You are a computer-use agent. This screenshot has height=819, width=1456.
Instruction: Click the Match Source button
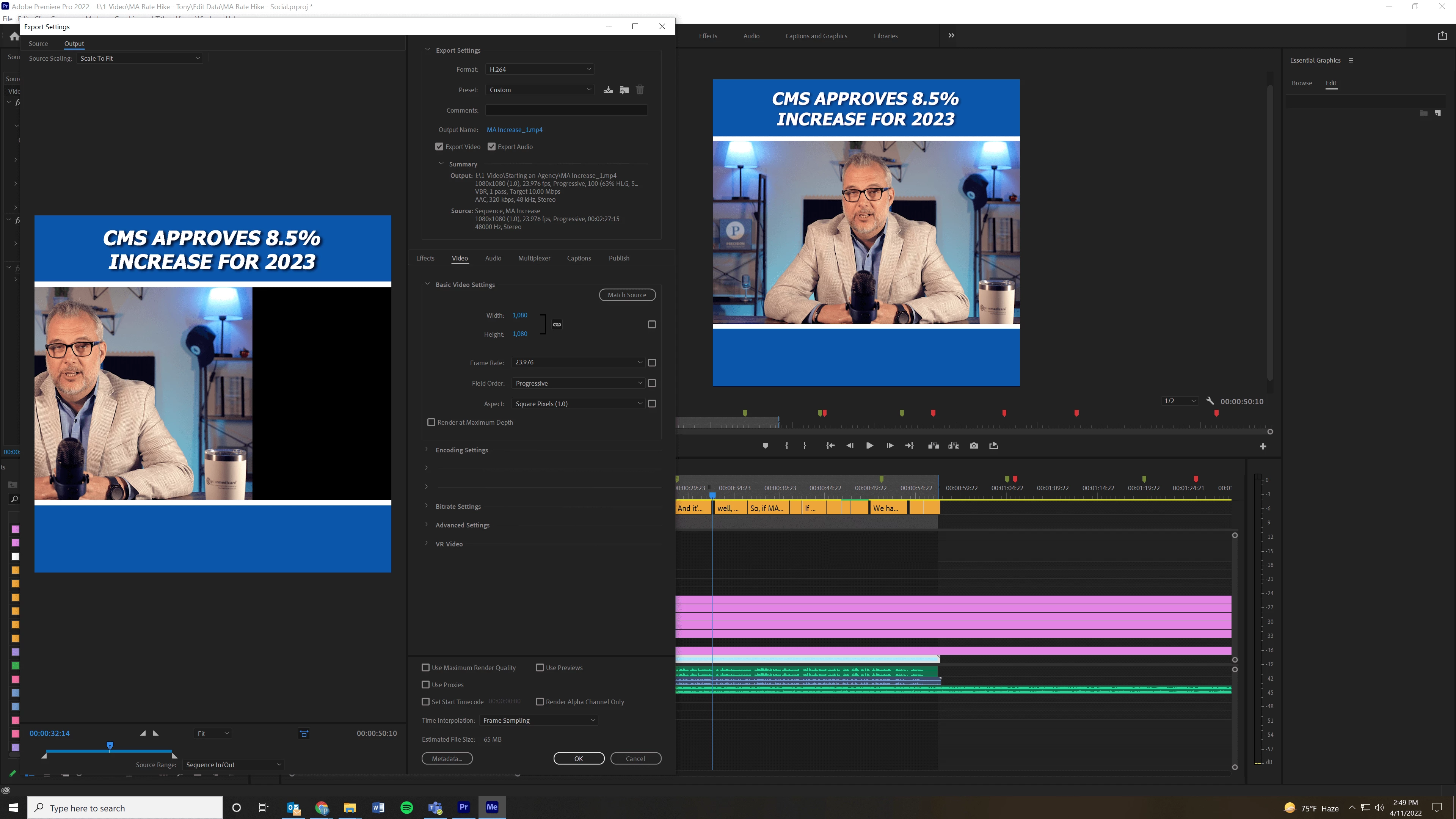(627, 295)
